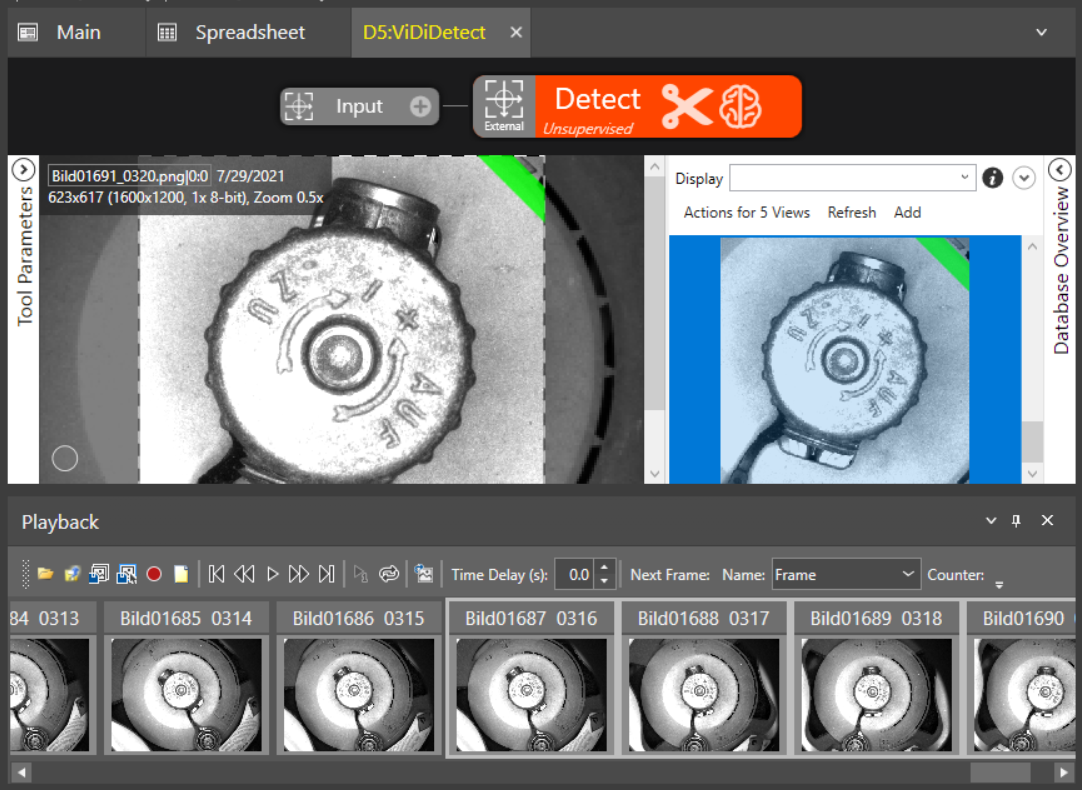Open the info icon beside Display dropdown
The height and width of the screenshot is (790, 1082).
coord(992,178)
